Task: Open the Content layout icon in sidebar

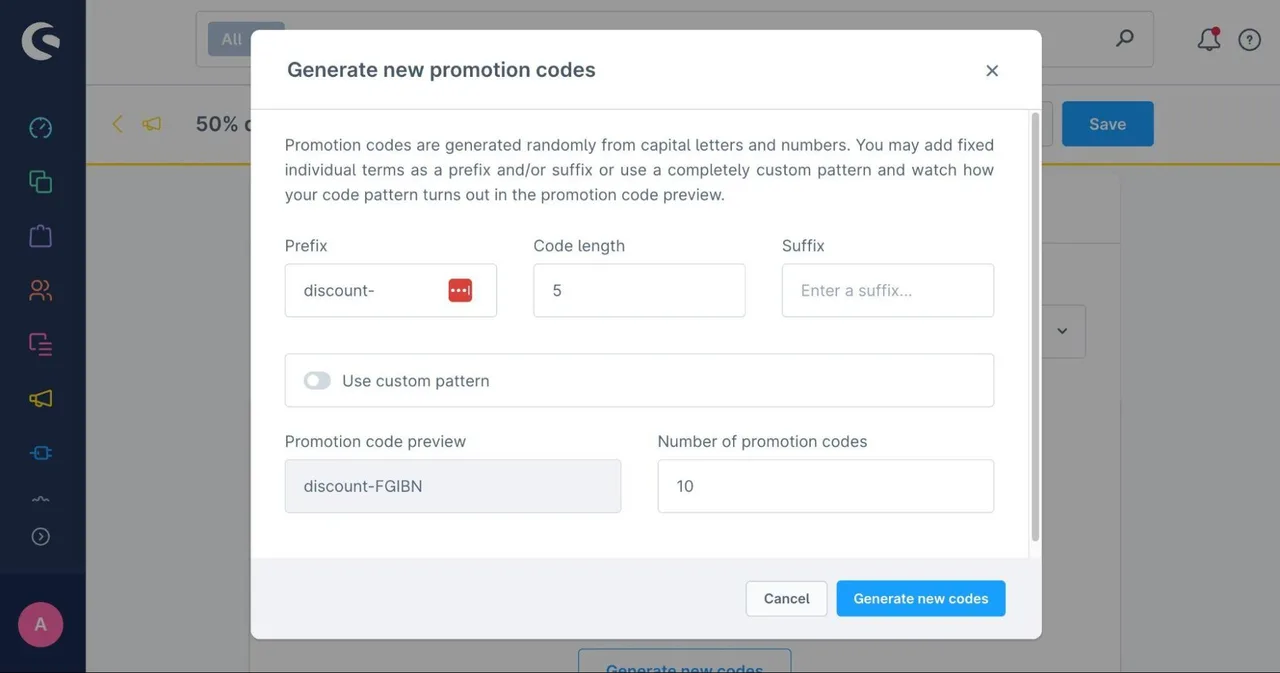Action: 40,344
